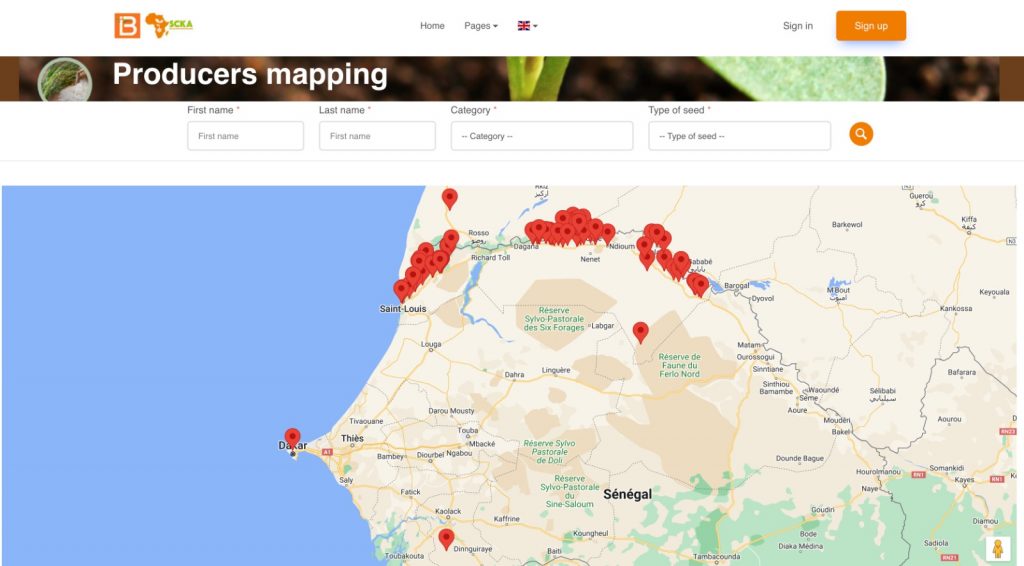Open the Home page link
The width and height of the screenshot is (1024, 566).
[x=432, y=26]
